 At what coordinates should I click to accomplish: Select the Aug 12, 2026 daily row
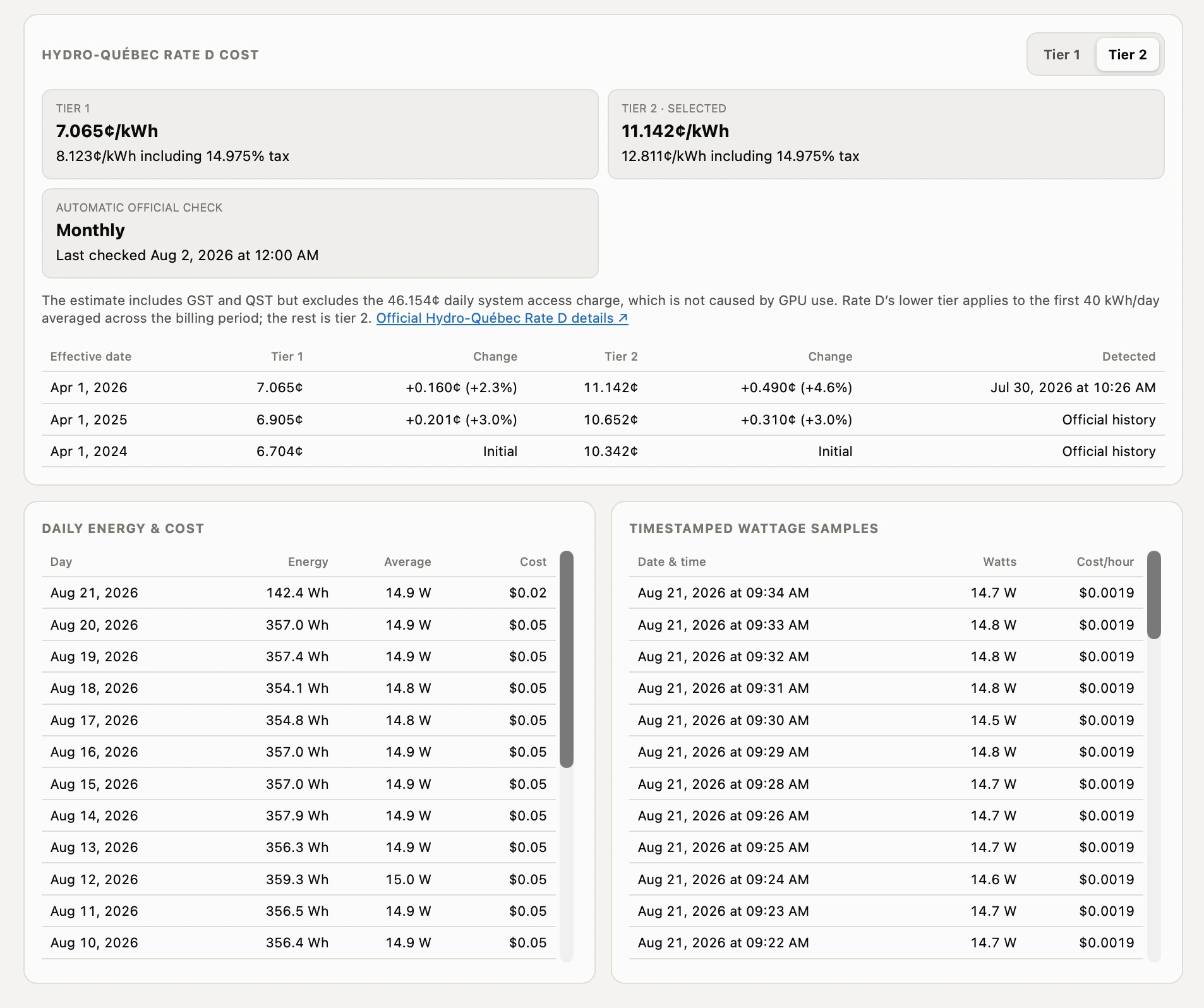[299, 880]
